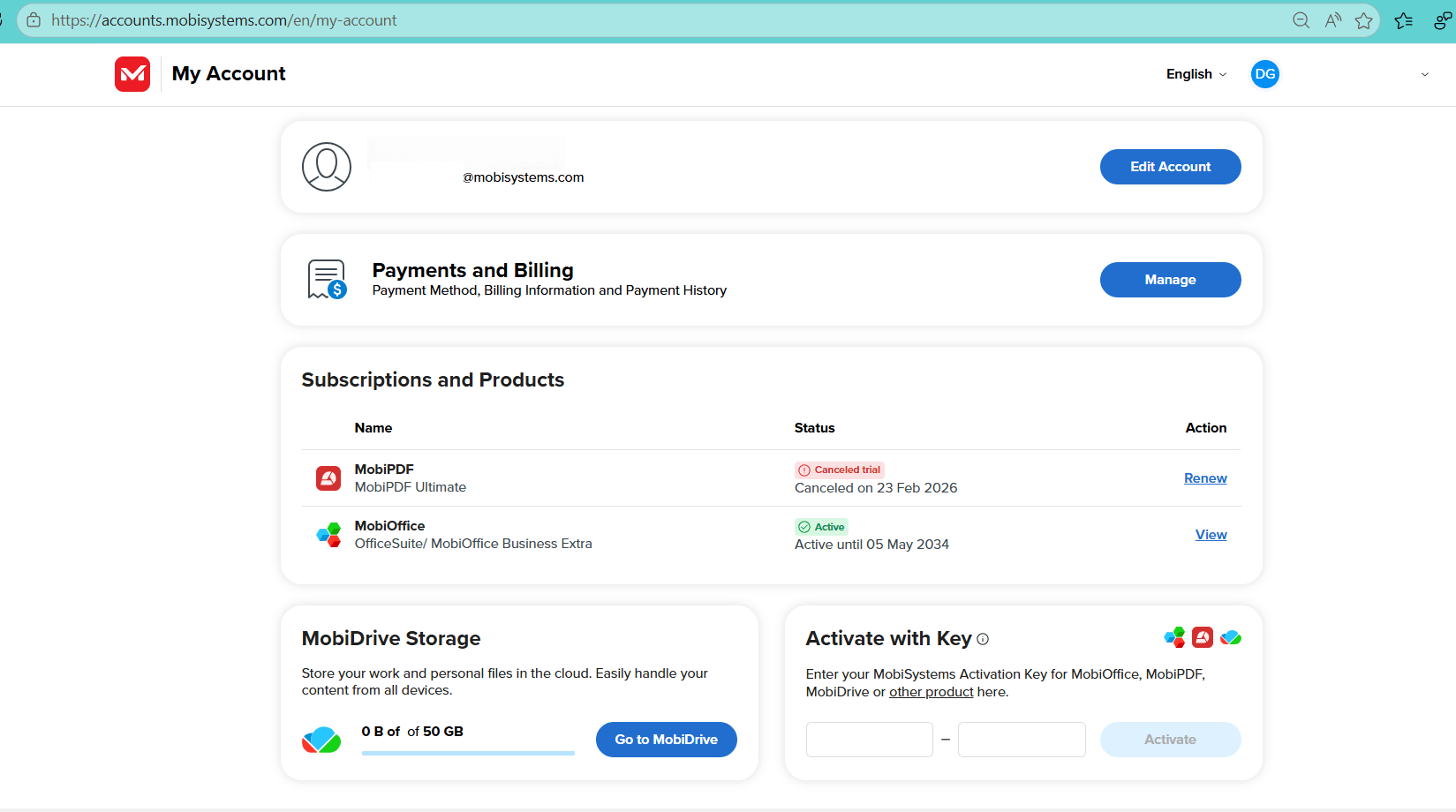
Task: Click the Edit Account button
Action: 1171,167
